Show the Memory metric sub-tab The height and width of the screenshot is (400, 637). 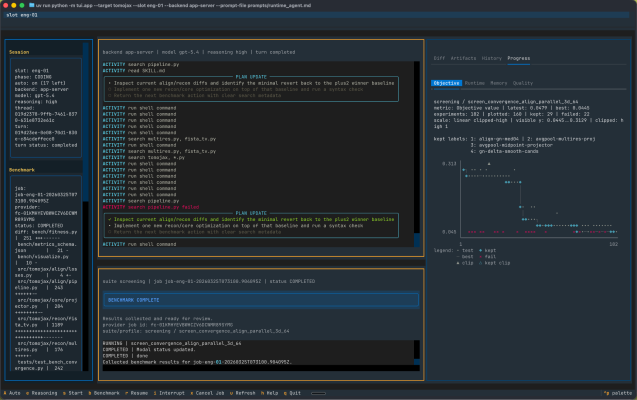pyautogui.click(x=498, y=83)
